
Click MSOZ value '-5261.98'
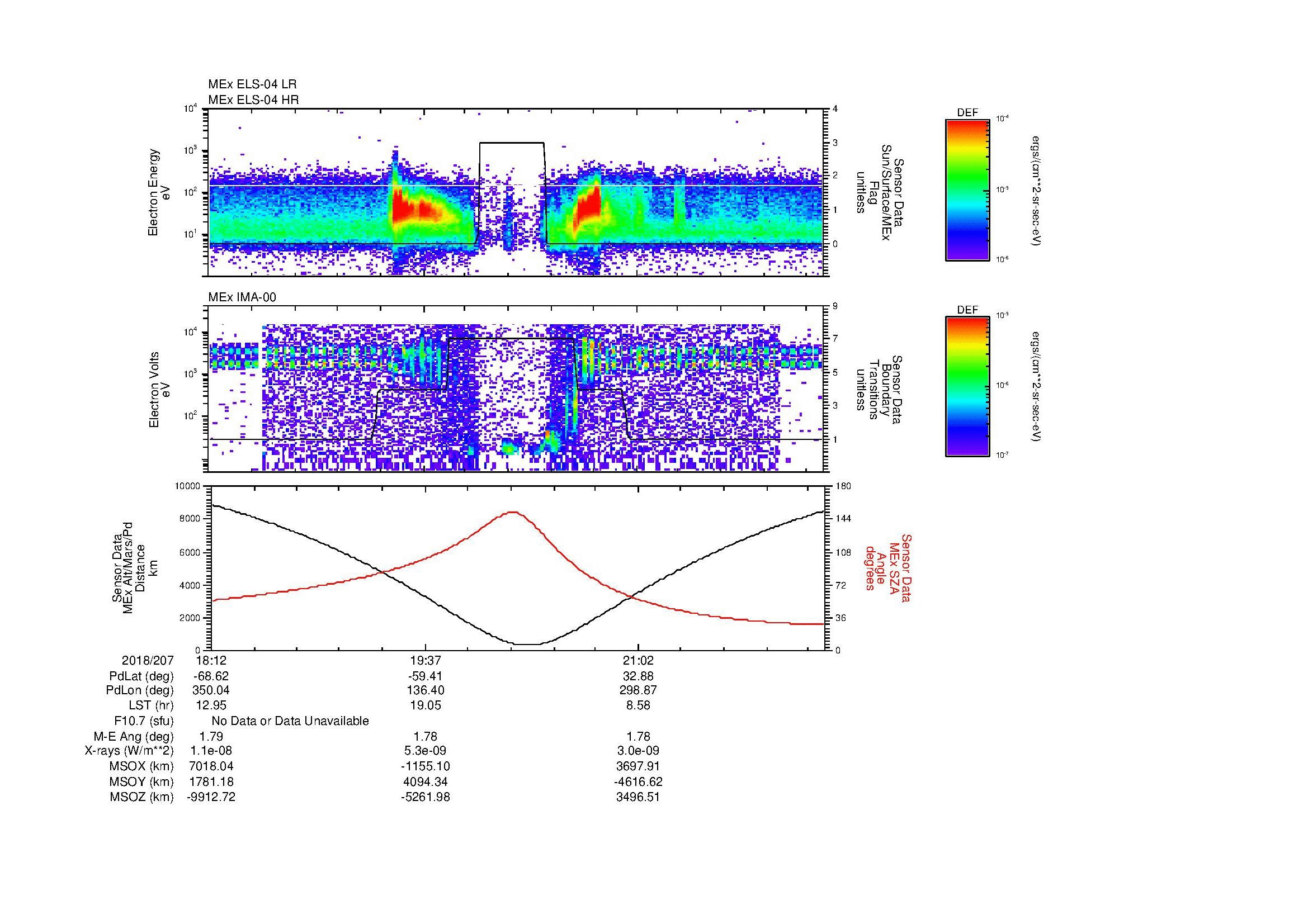coord(425,797)
